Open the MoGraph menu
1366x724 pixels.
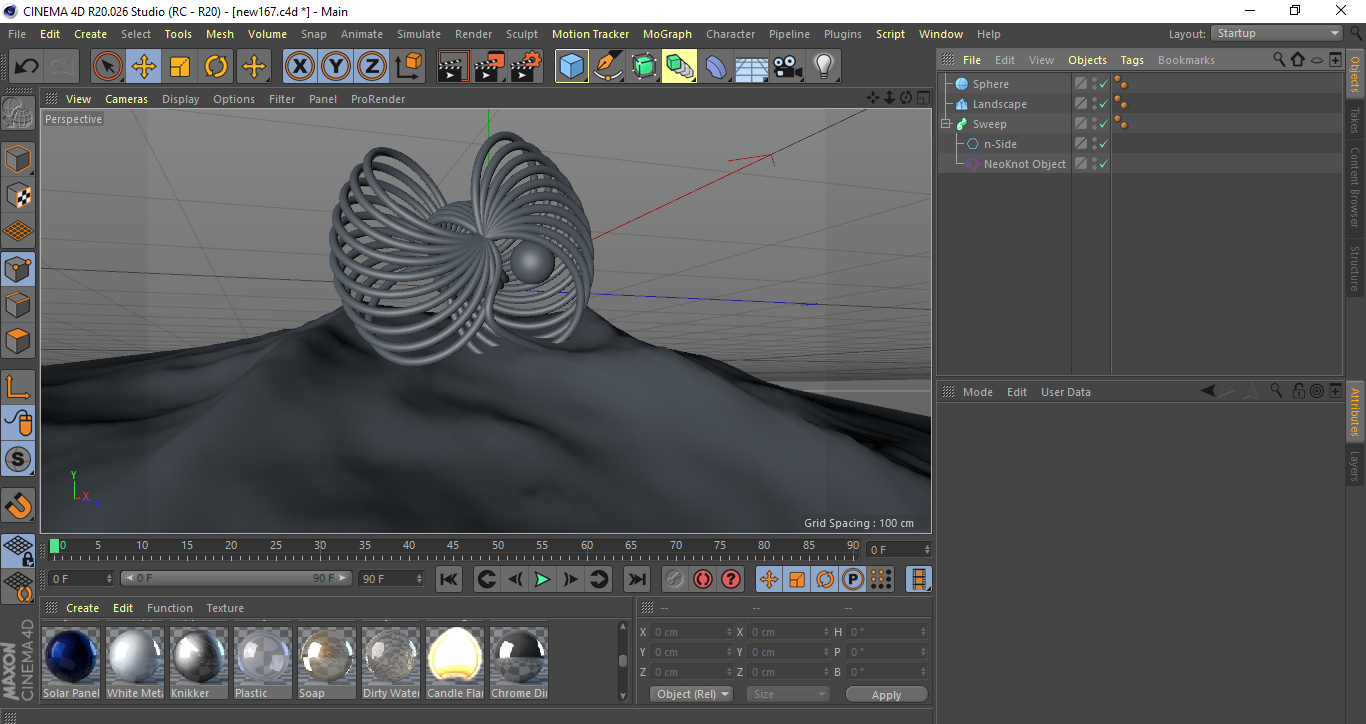click(x=667, y=34)
